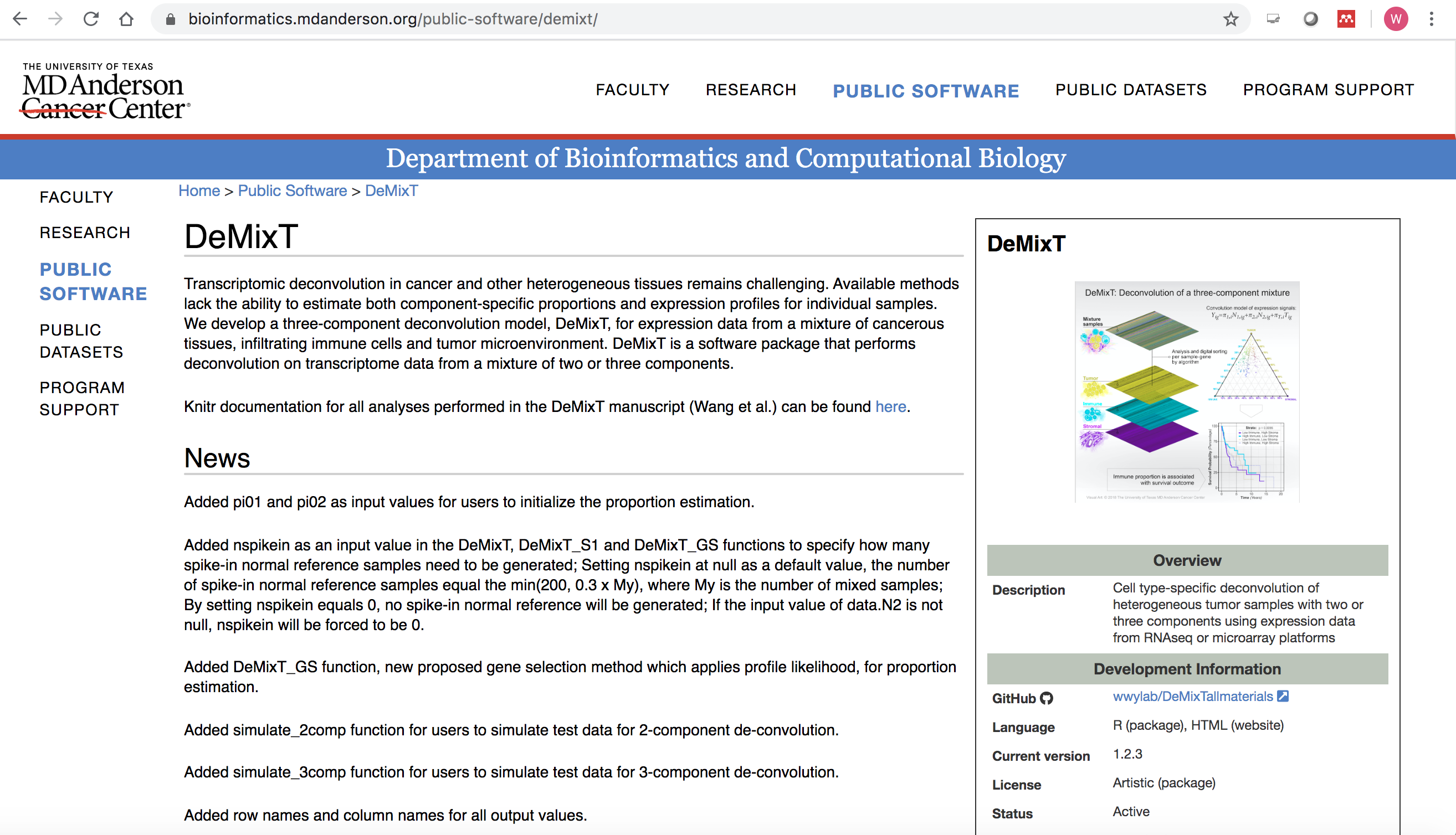
Task: Follow Public Software breadcrumb link
Action: (292, 190)
